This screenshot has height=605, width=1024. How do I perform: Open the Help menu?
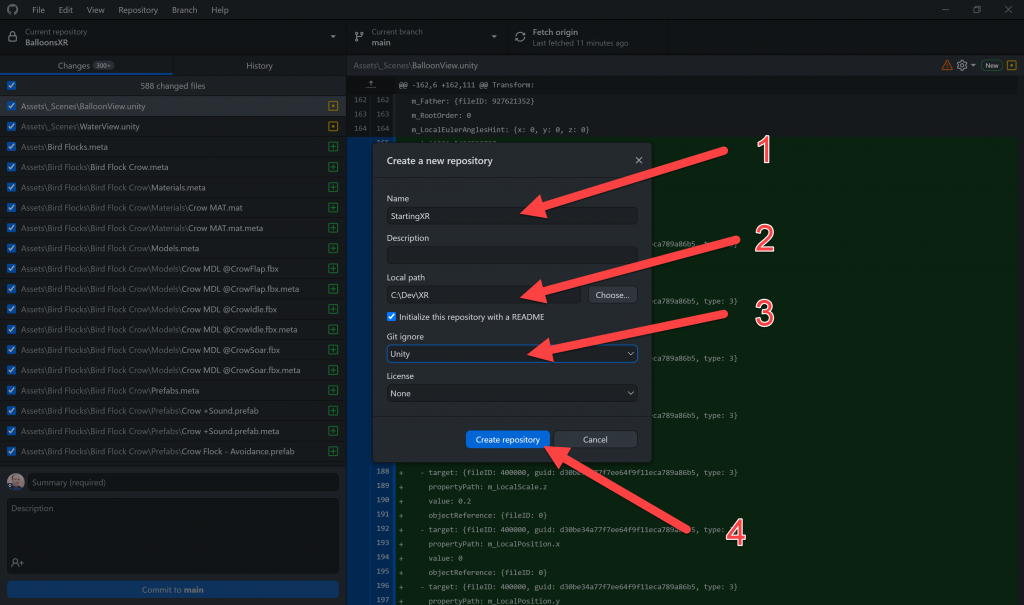220,10
